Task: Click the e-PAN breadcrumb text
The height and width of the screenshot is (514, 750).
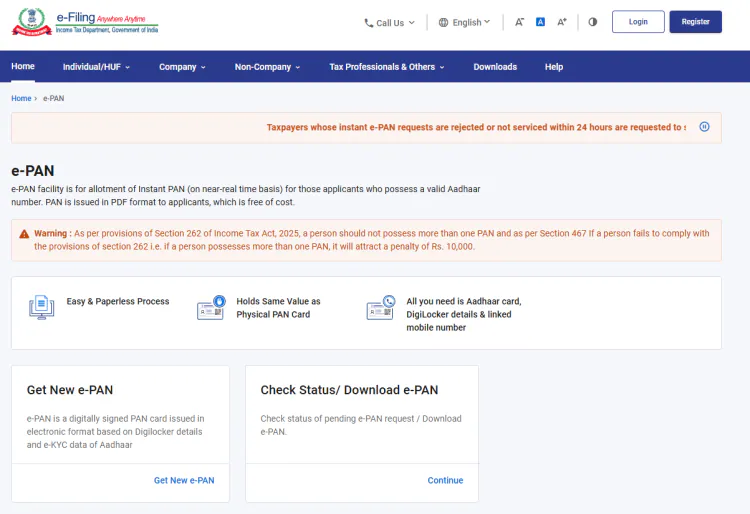Action: click(54, 98)
